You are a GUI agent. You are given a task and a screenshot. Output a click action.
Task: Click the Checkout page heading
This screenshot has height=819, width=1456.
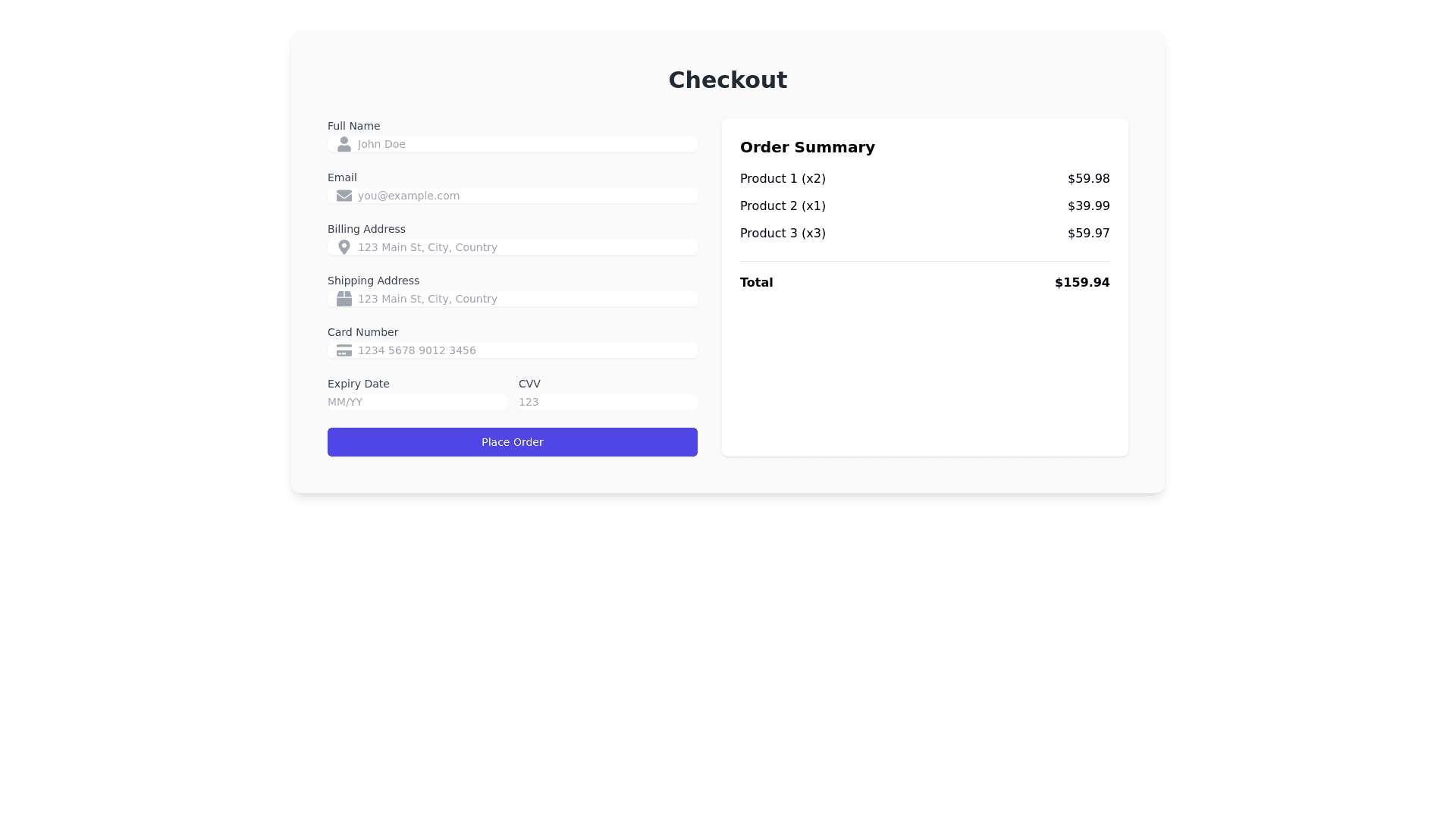(x=727, y=80)
